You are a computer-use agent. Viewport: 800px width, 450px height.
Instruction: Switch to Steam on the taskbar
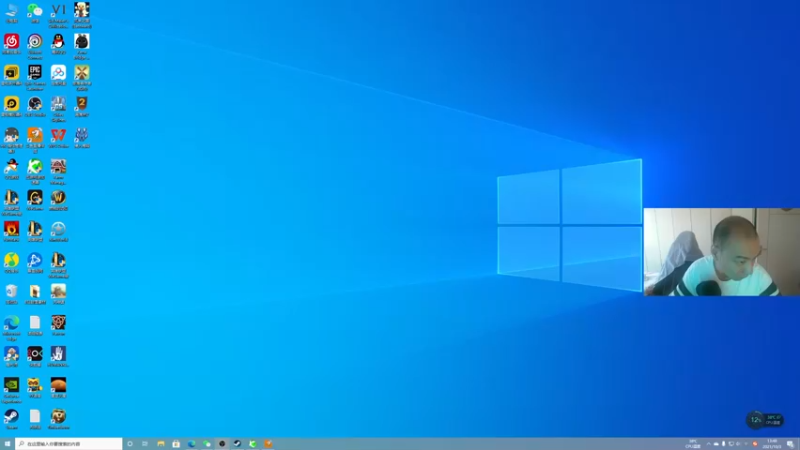237,444
